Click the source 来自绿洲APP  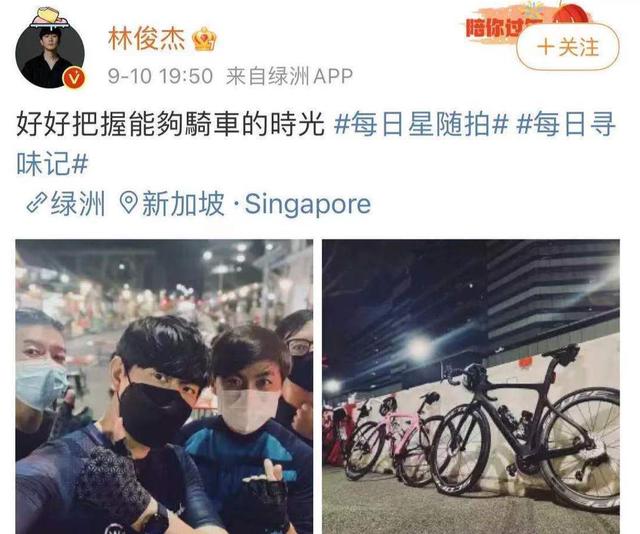(289, 76)
